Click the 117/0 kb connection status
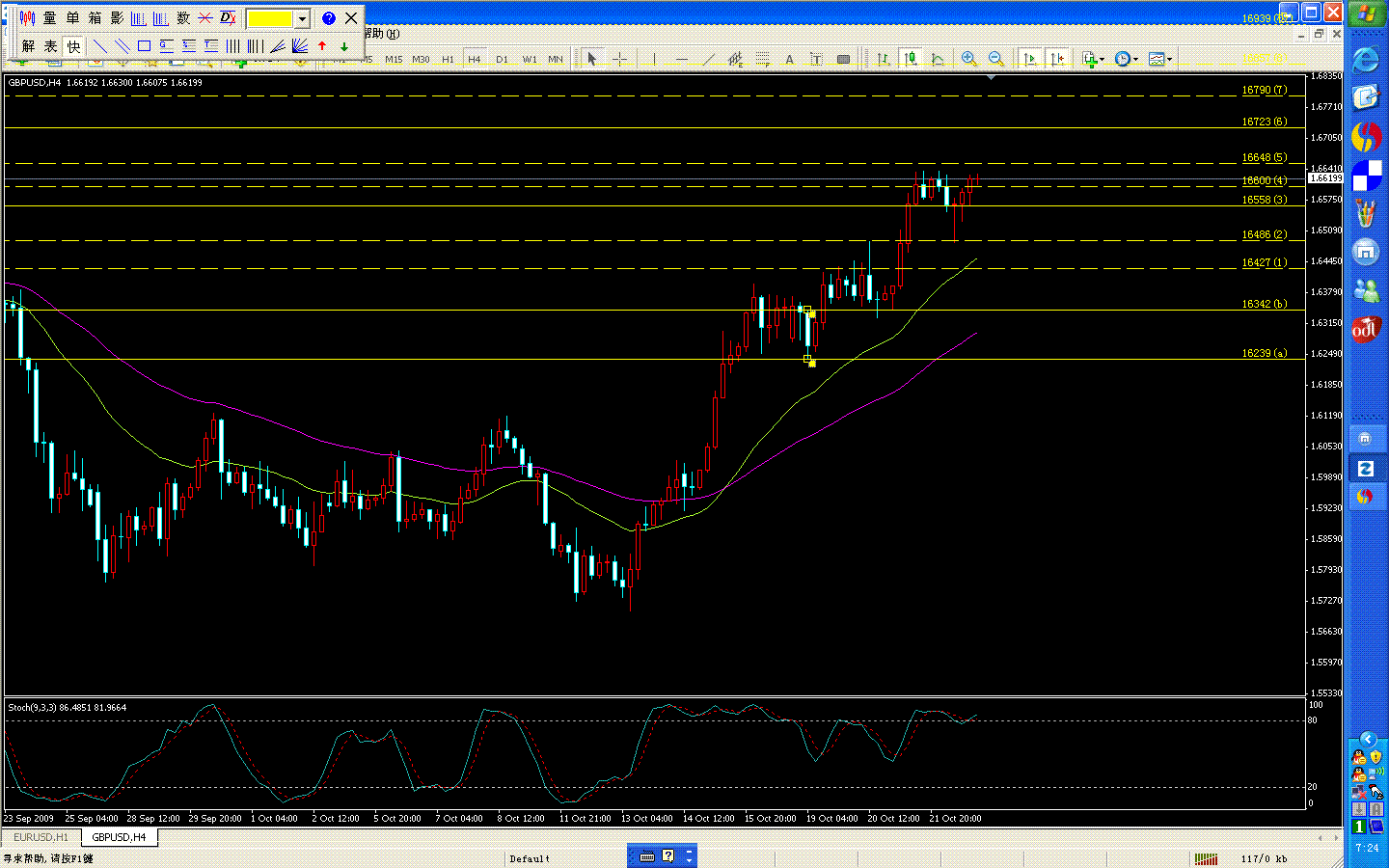The width and height of the screenshot is (1389, 868). [x=1264, y=858]
